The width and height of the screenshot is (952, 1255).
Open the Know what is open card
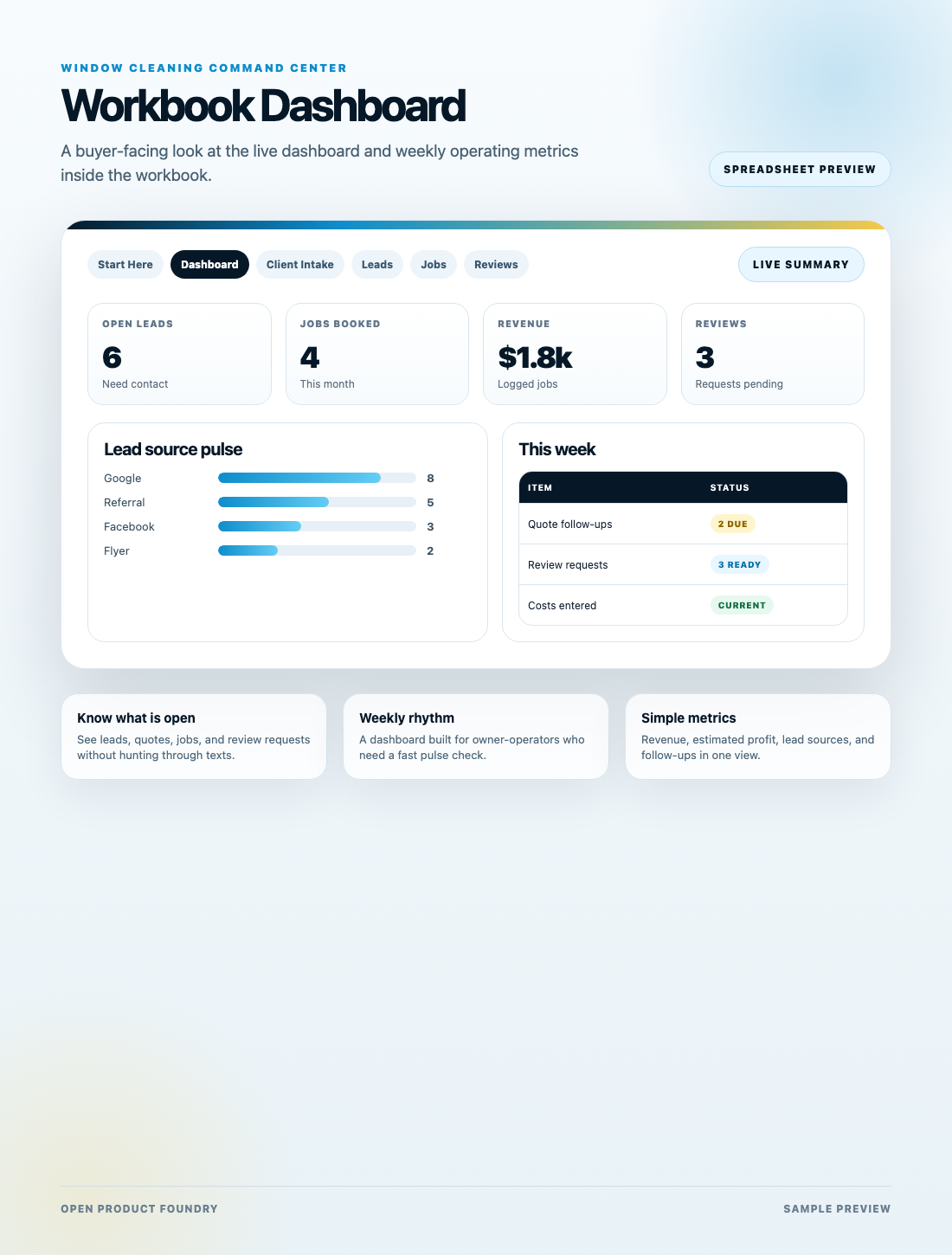[x=194, y=737]
